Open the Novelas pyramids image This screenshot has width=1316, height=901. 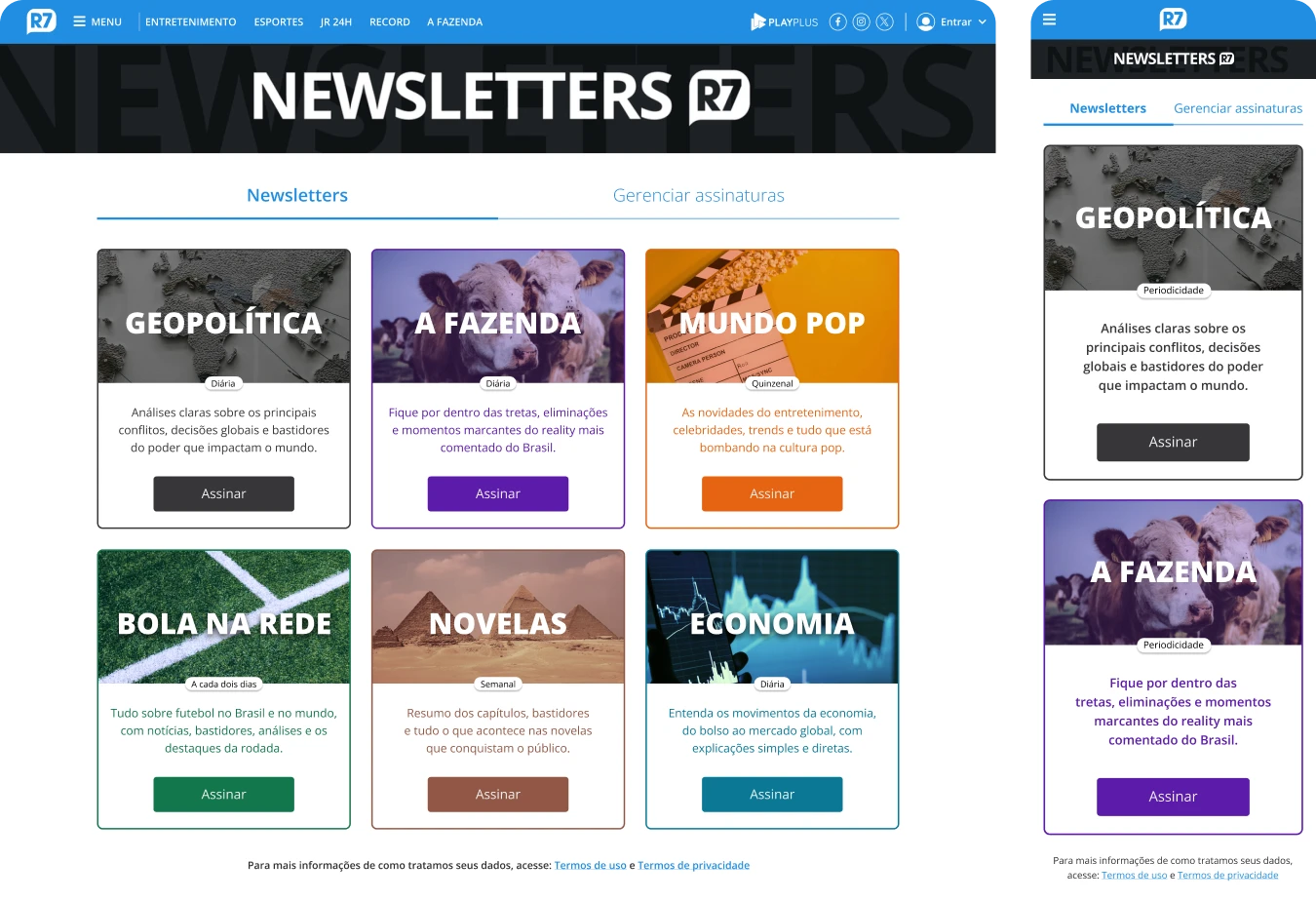point(497,616)
